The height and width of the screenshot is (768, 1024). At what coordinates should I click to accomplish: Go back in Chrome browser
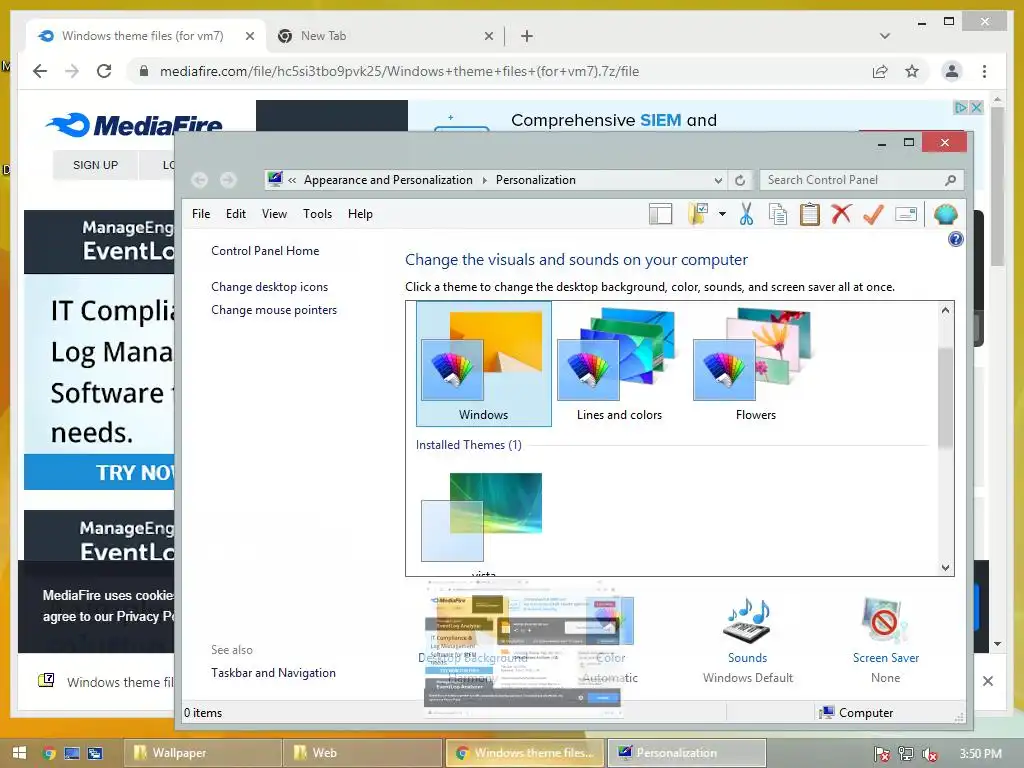coord(40,71)
